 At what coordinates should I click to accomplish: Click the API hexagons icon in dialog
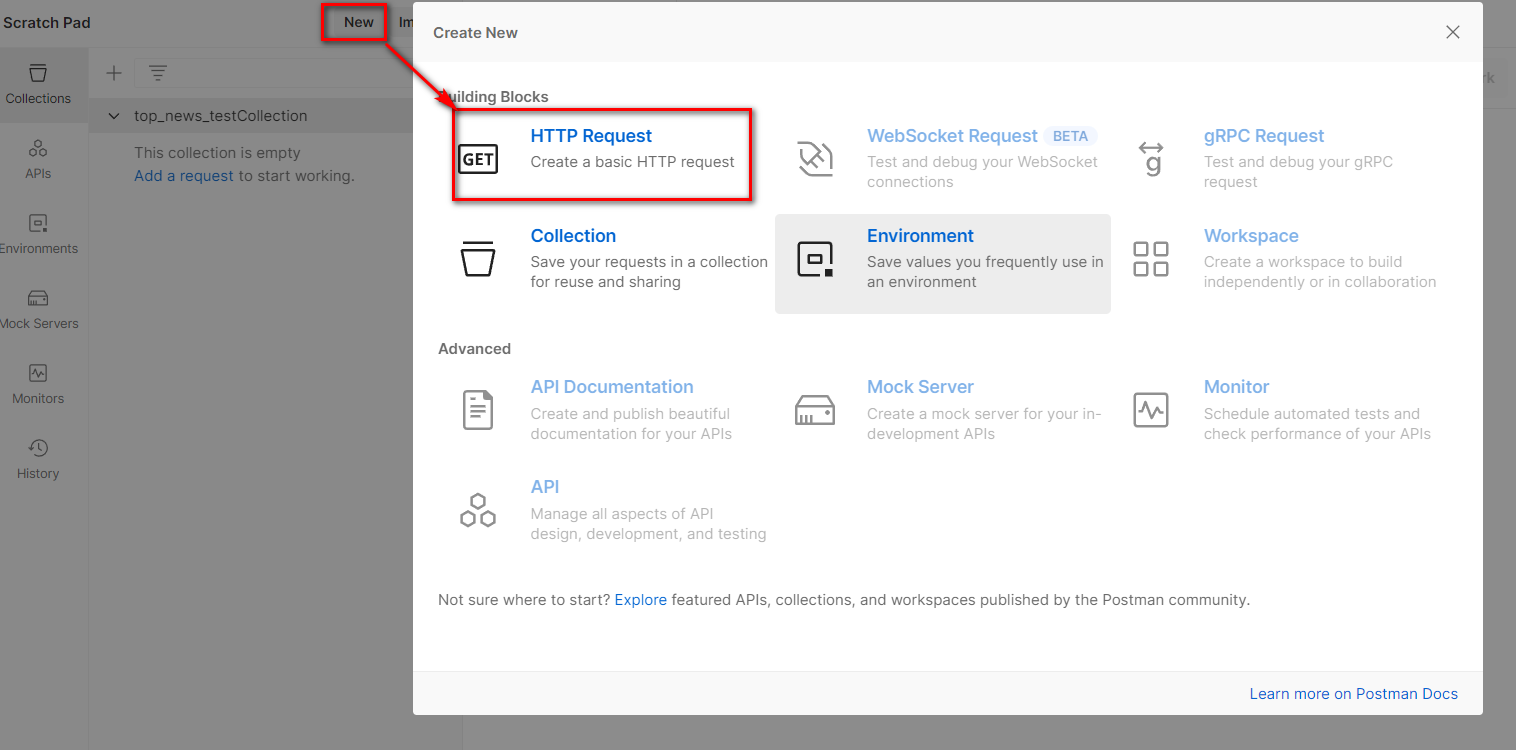tap(478, 510)
